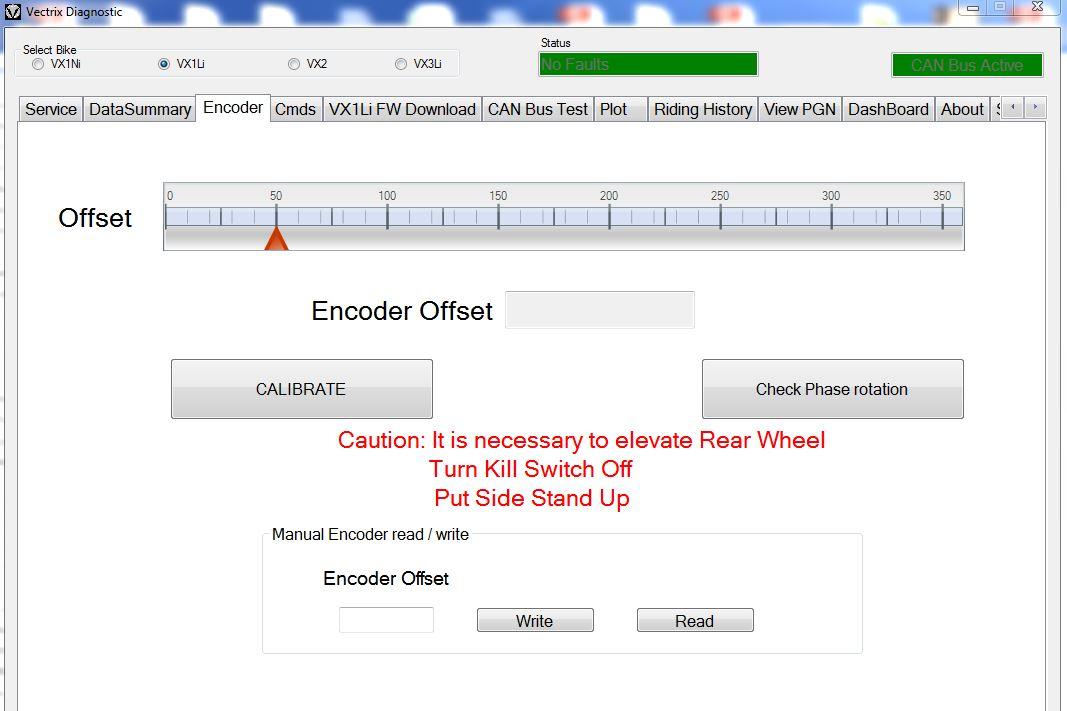The image size is (1067, 711).
Task: Select the VX1Ni bike radio button
Action: 37,64
